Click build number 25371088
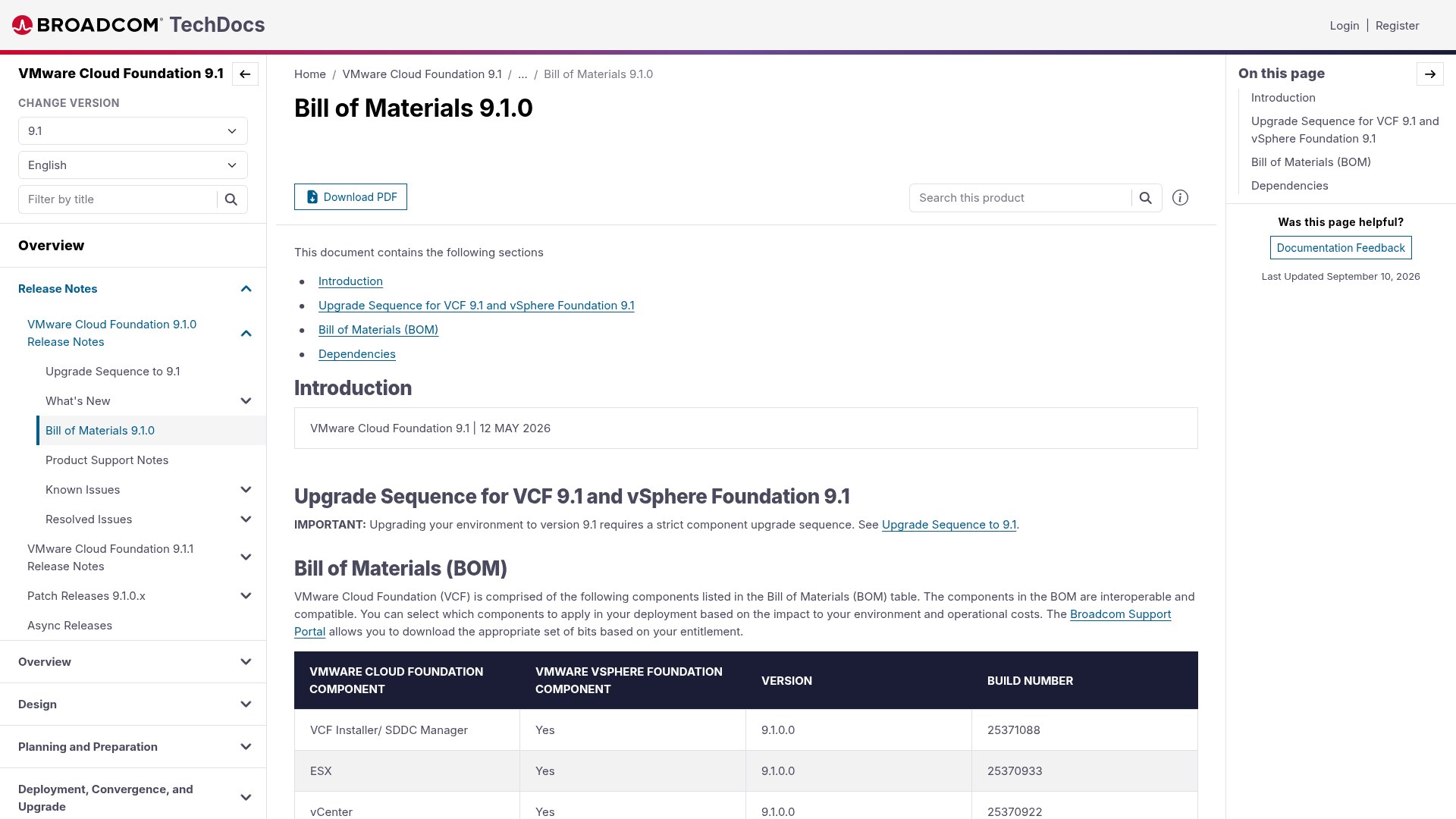1456x819 pixels. 1014,730
